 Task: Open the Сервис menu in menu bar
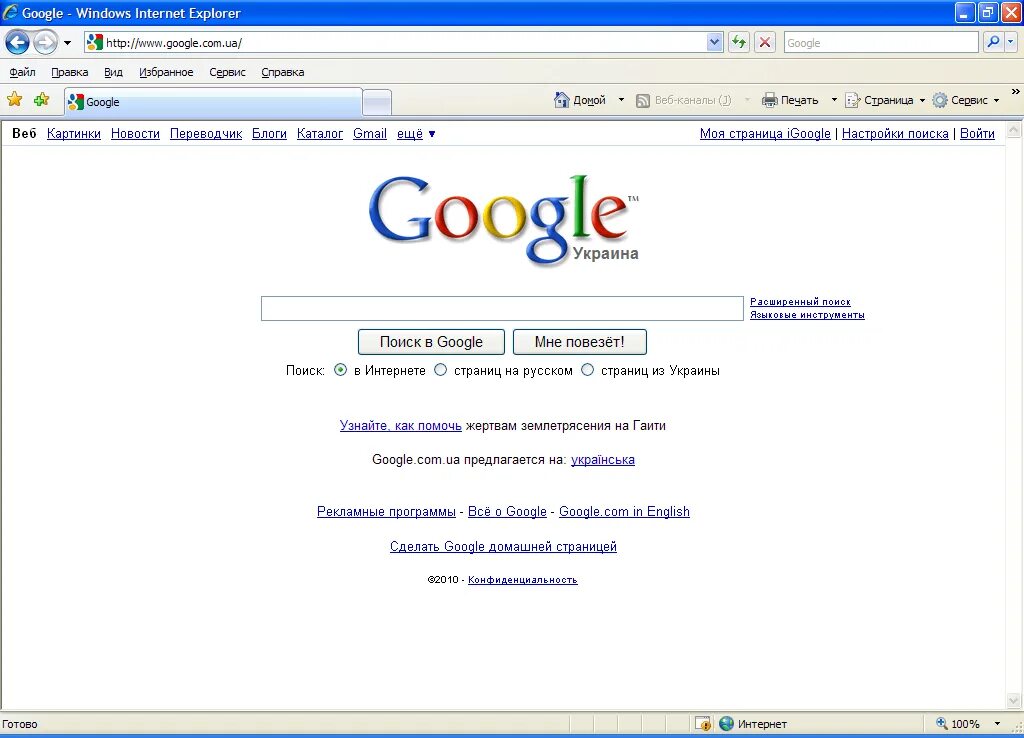point(227,72)
